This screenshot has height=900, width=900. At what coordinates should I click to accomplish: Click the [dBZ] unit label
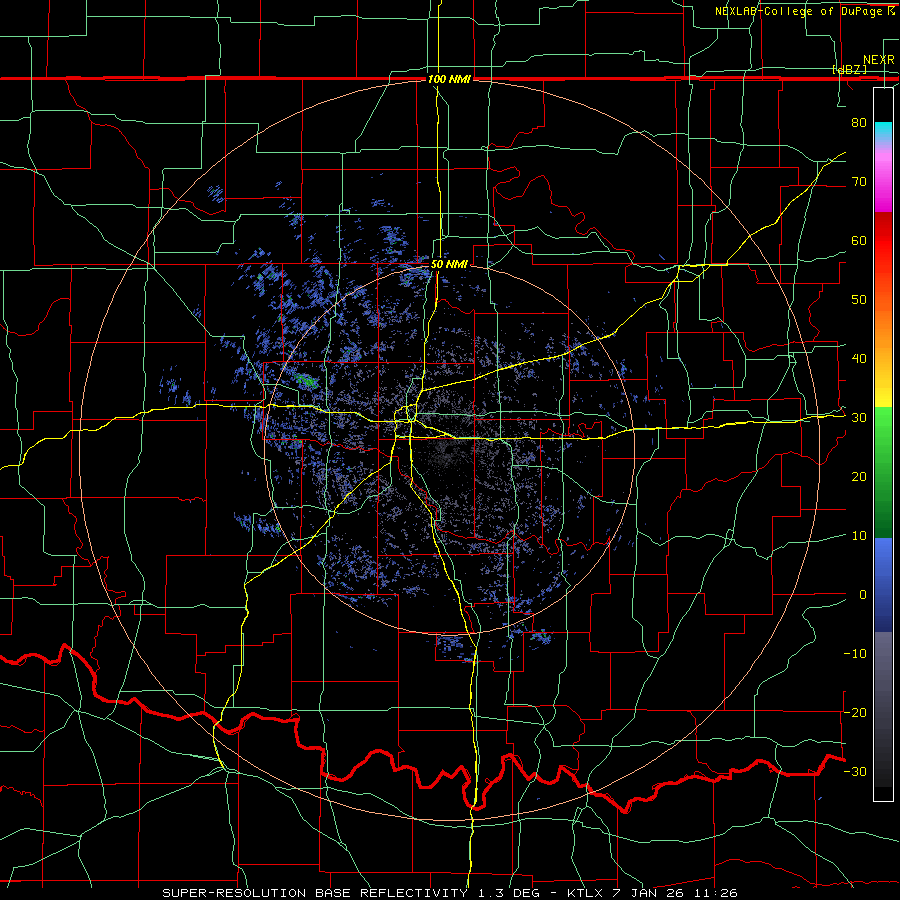(849, 69)
